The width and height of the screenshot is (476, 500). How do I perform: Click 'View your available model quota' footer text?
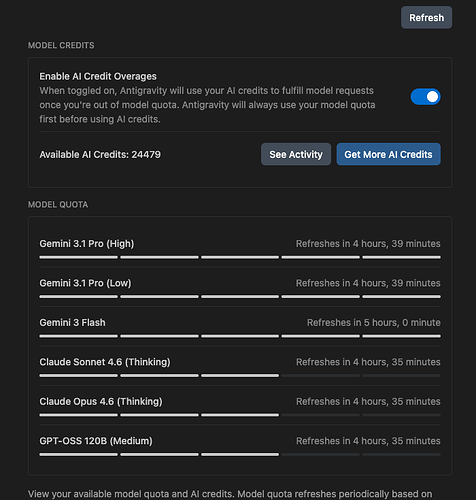[230, 494]
